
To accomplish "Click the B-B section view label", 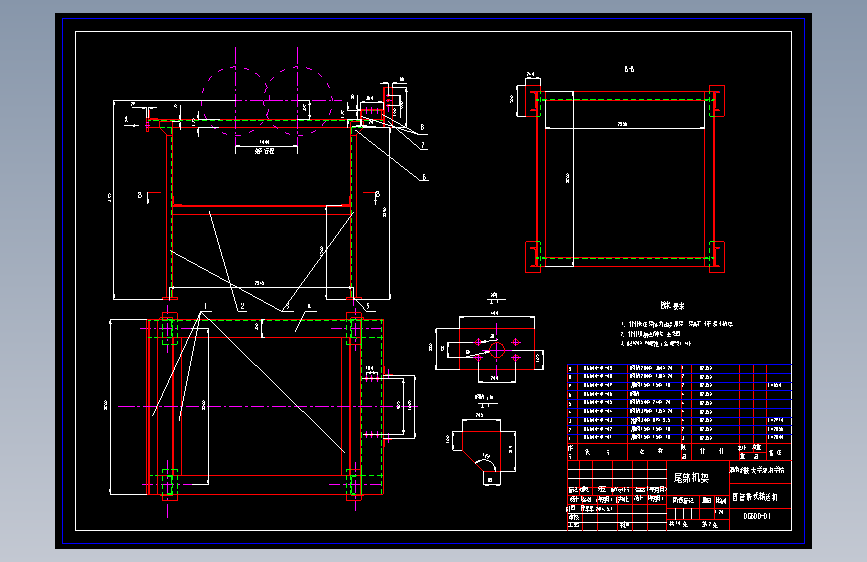I will [x=629, y=69].
